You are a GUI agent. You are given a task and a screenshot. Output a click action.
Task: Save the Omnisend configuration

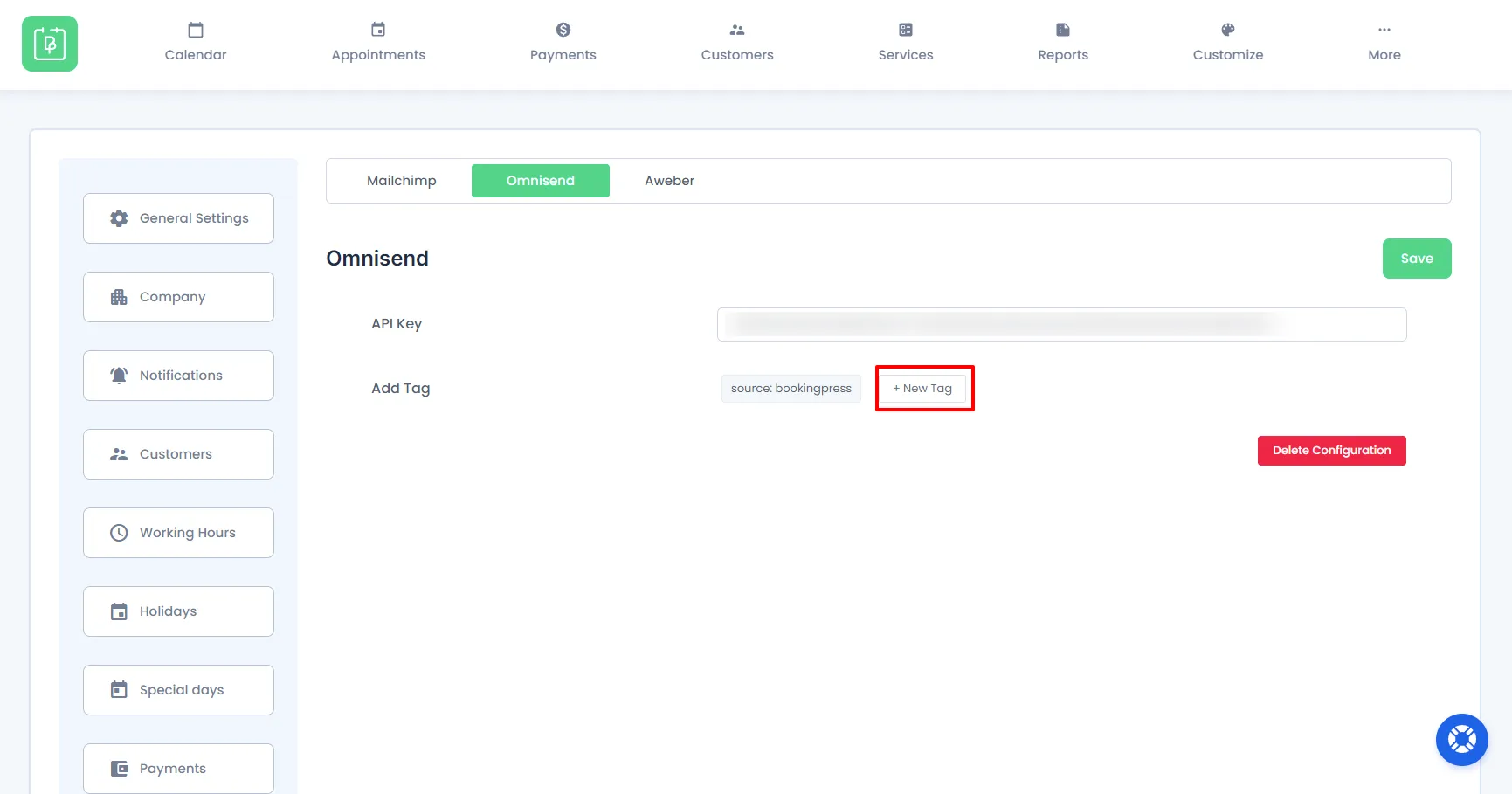coord(1417,259)
